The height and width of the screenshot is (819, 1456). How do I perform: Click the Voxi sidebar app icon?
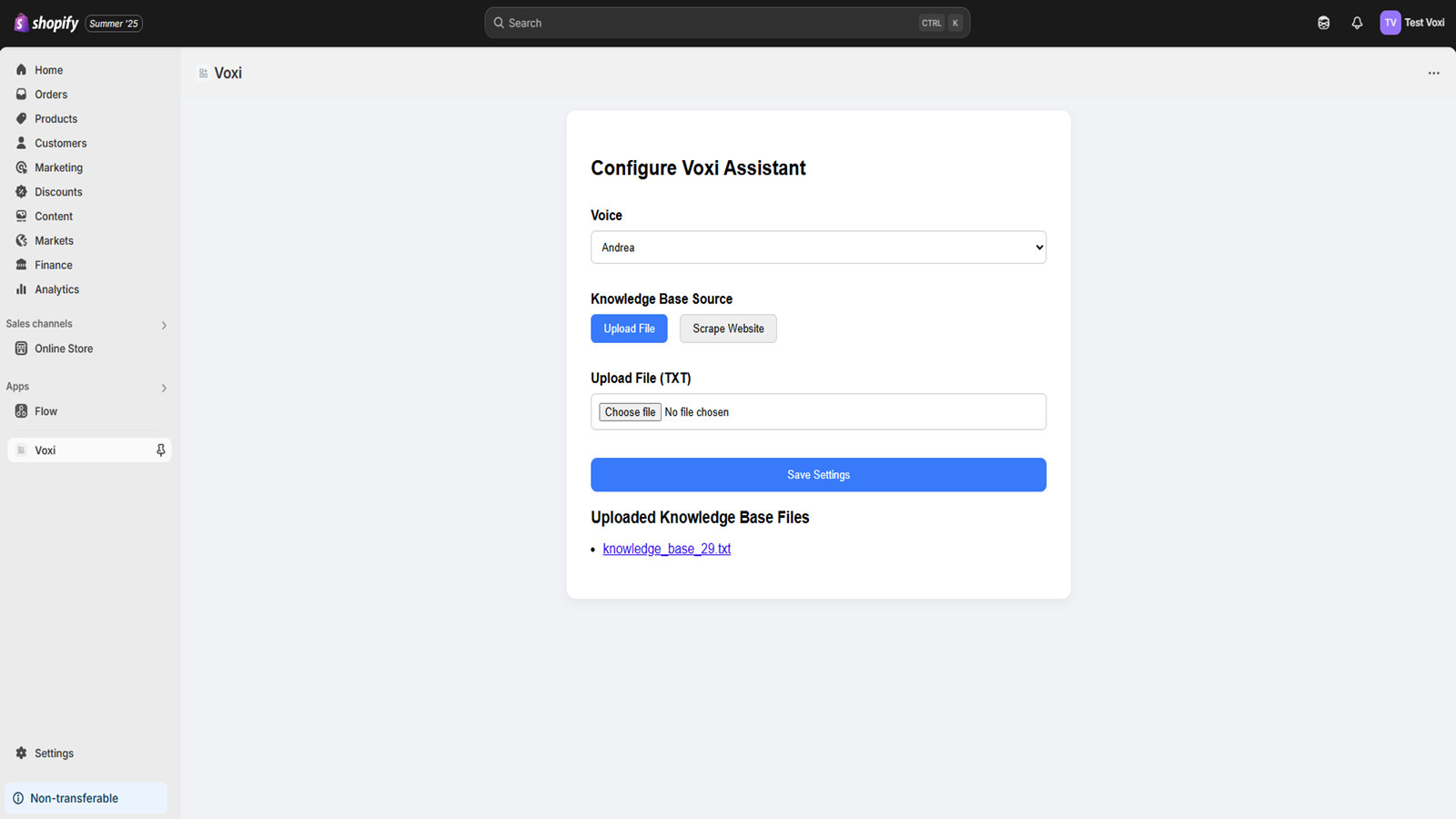[21, 450]
